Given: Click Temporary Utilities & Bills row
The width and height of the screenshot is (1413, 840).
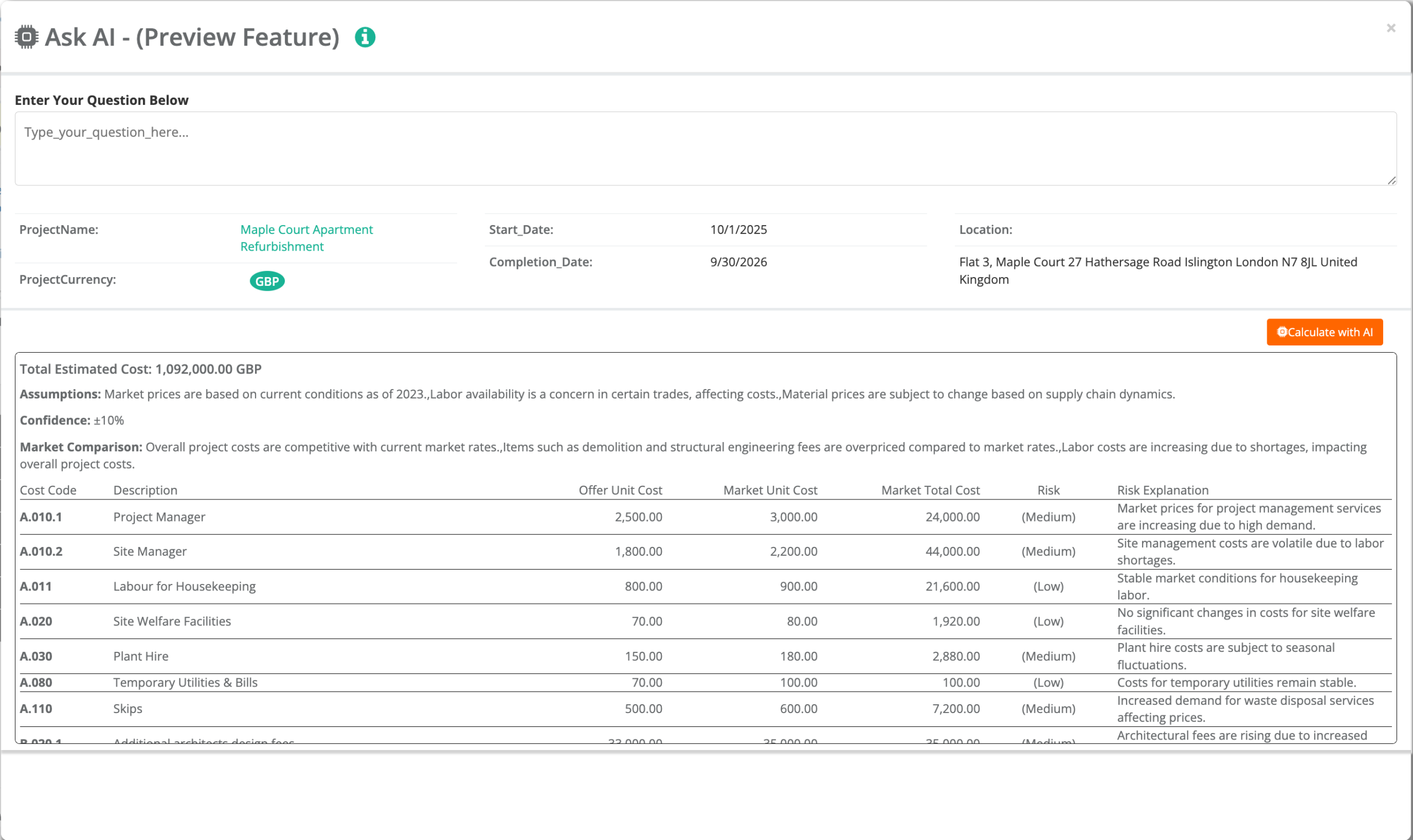Looking at the screenshot, I should point(185,683).
